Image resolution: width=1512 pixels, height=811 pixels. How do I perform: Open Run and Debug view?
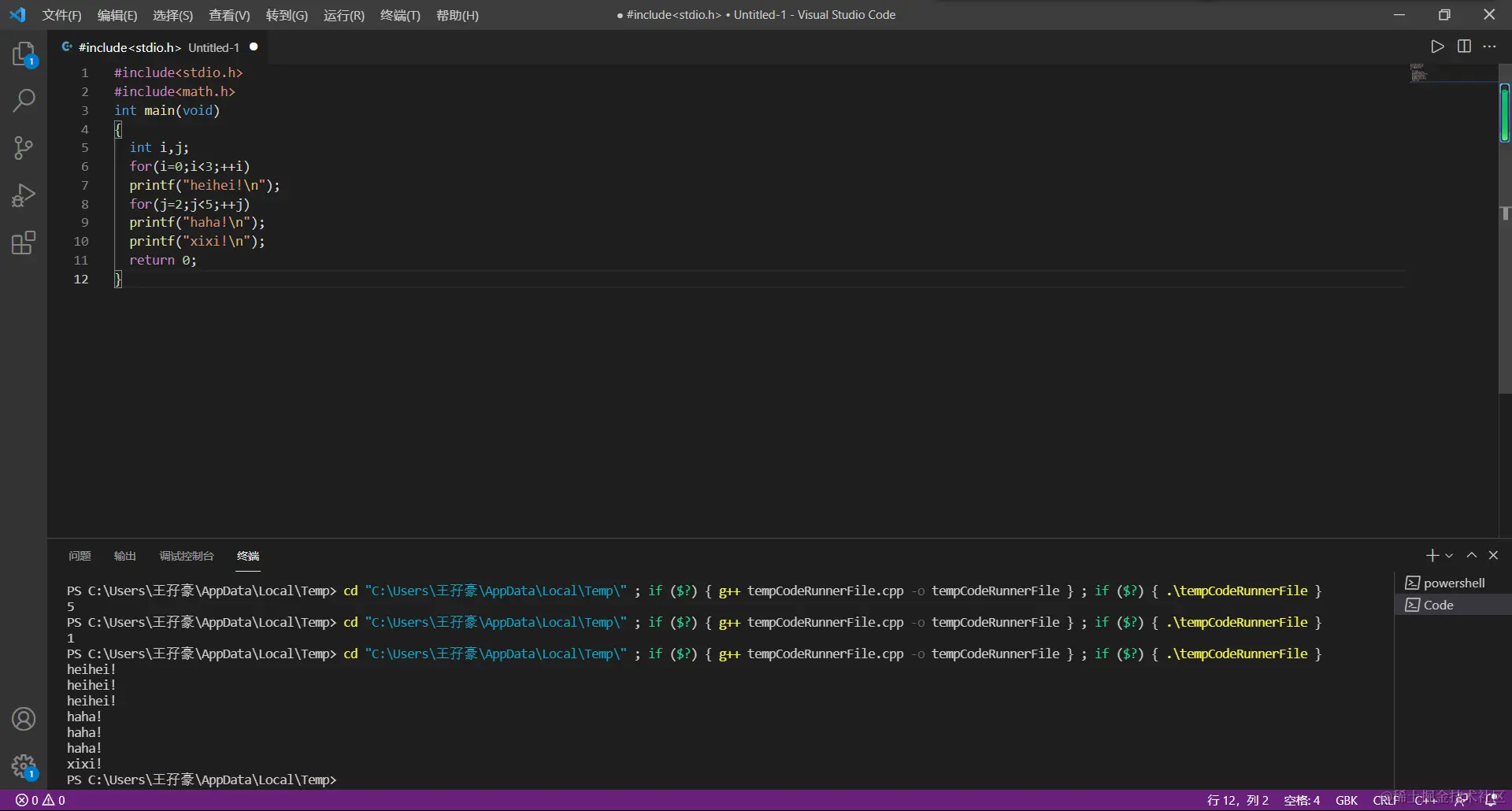click(24, 195)
